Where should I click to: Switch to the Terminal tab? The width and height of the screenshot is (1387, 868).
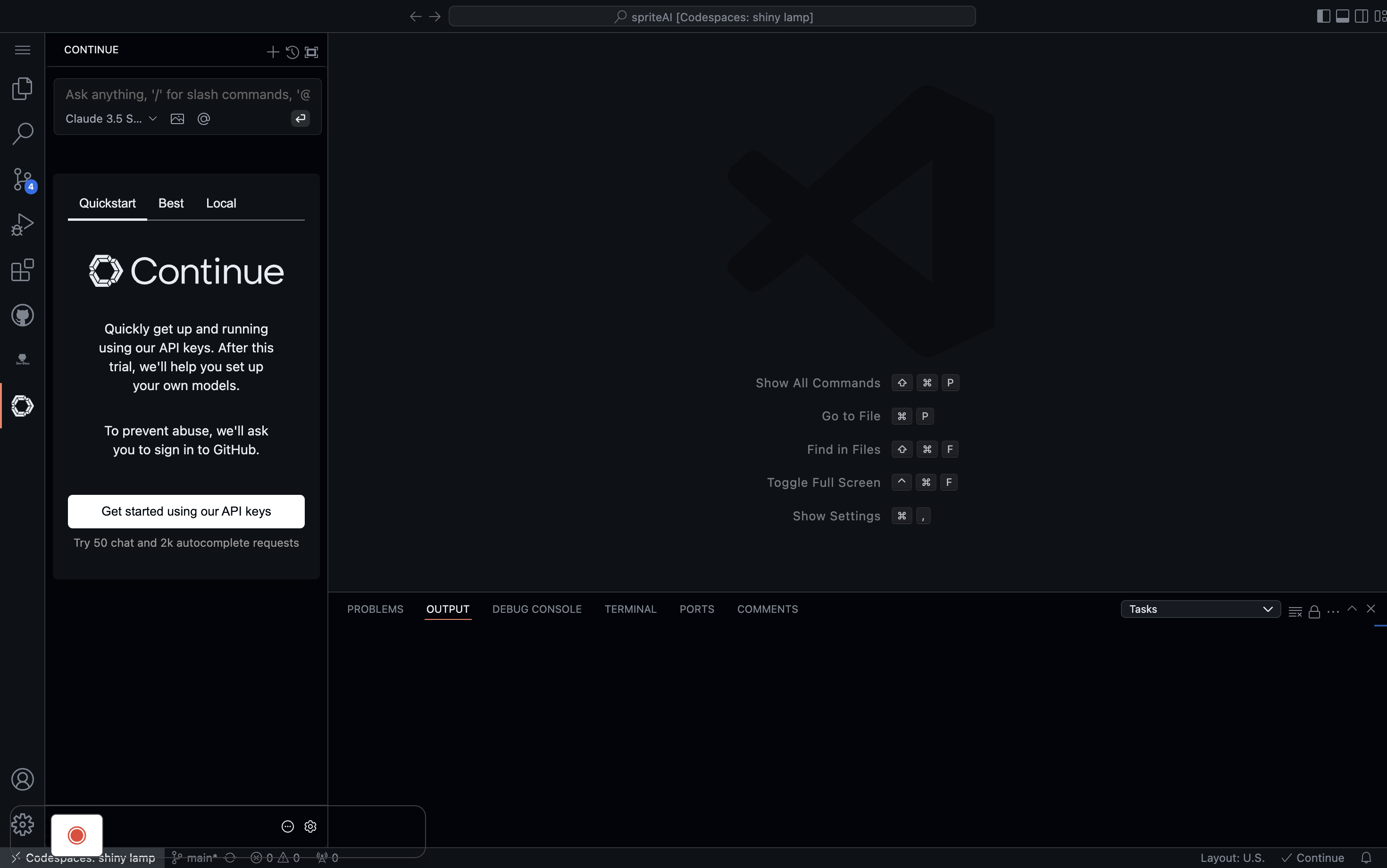coord(630,609)
